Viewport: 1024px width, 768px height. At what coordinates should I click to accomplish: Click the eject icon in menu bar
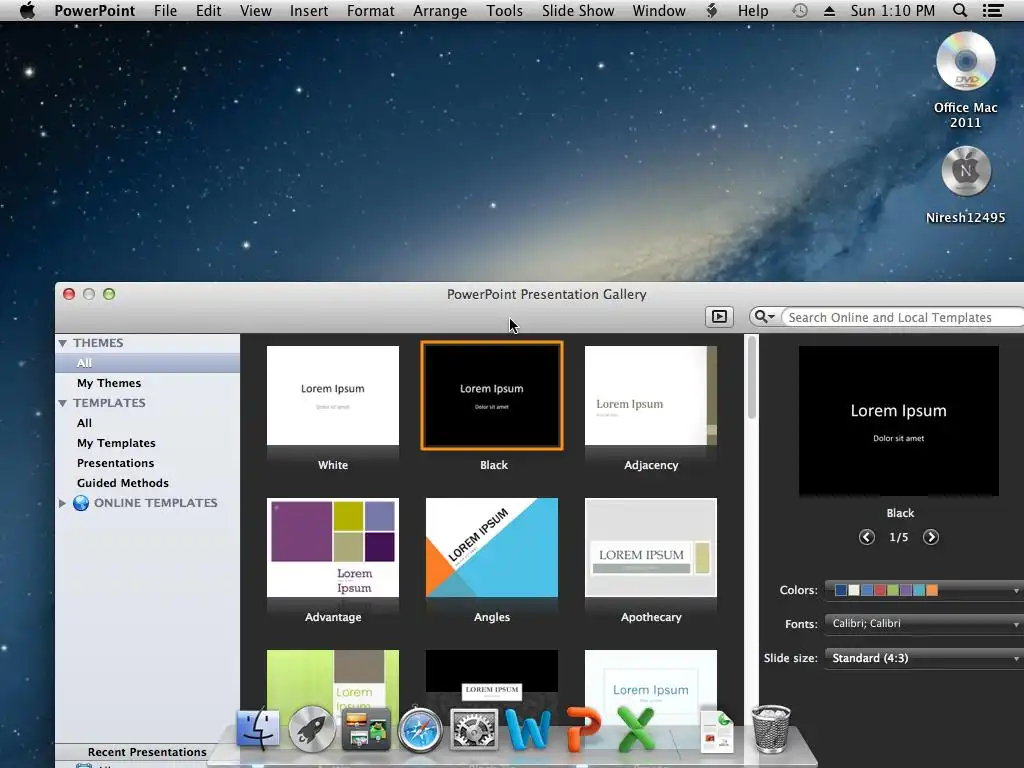[x=829, y=10]
